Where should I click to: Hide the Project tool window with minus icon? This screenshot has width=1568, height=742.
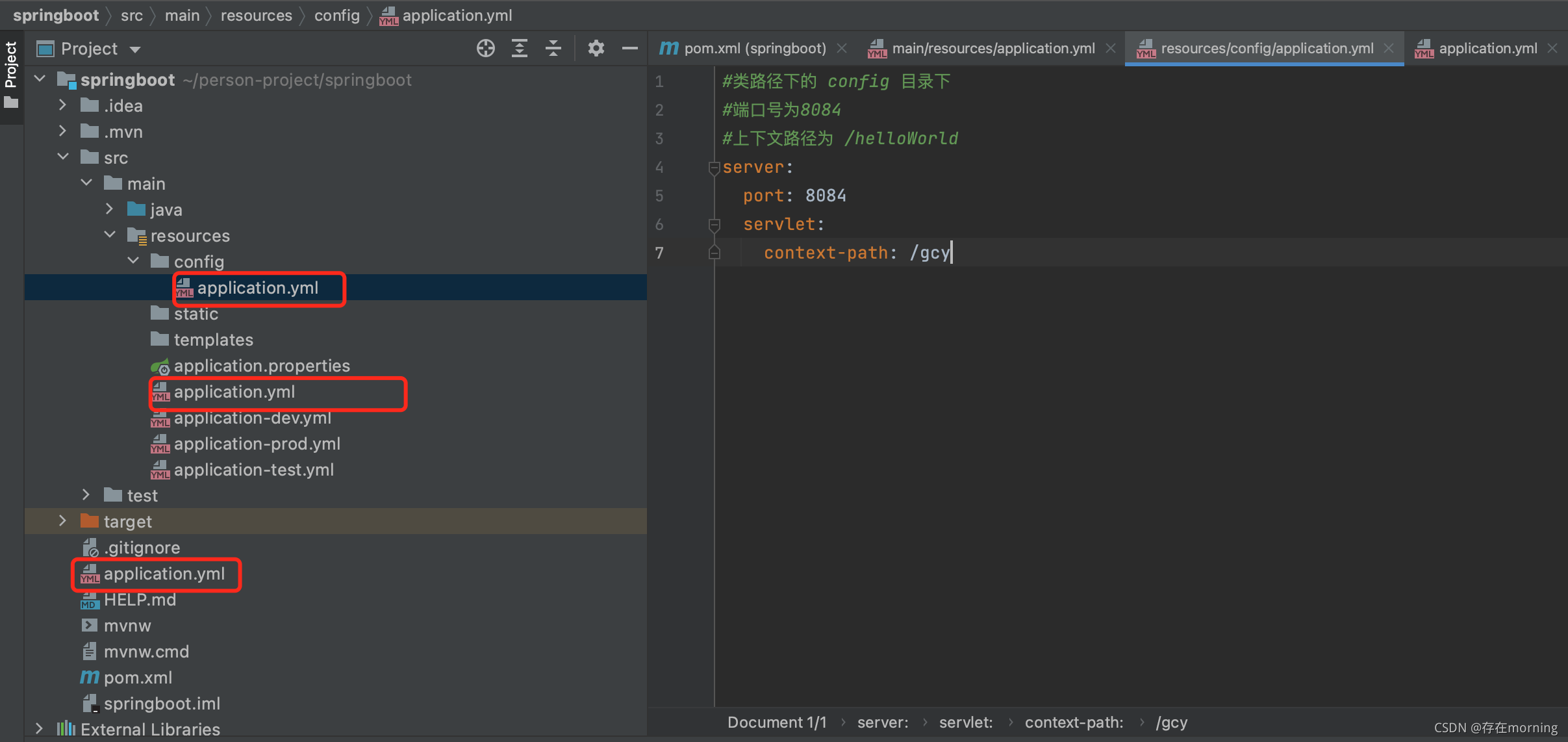pos(629,49)
